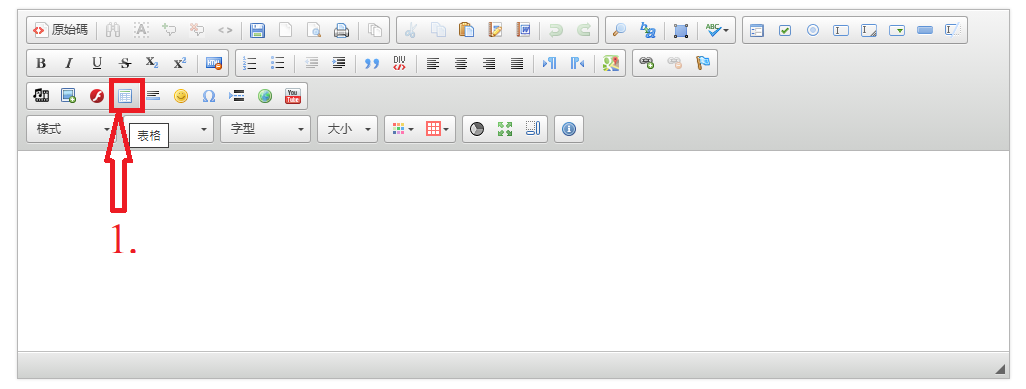
Task: Toggle italic formatting
Action: tap(69, 63)
